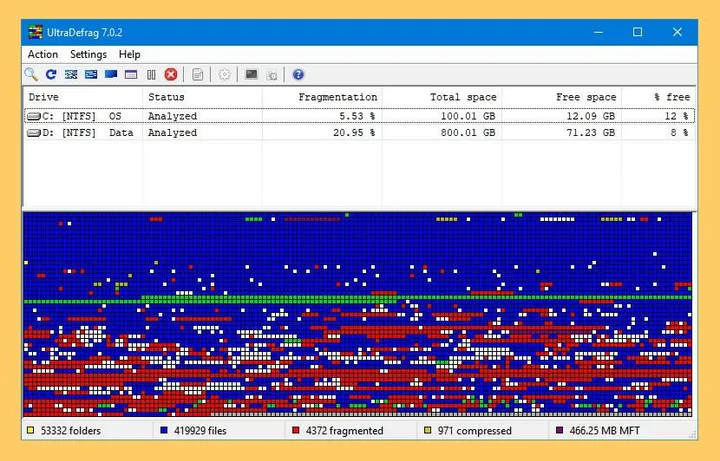
Task: Select the D: [NTFS] Data drive row
Action: [x=360, y=133]
